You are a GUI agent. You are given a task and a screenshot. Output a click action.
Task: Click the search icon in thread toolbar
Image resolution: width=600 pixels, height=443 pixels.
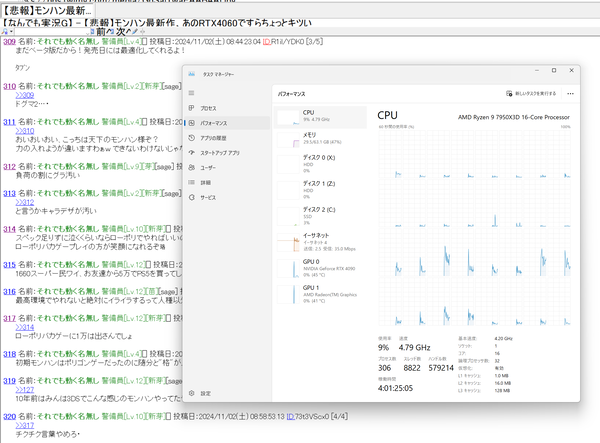click(5, 32)
